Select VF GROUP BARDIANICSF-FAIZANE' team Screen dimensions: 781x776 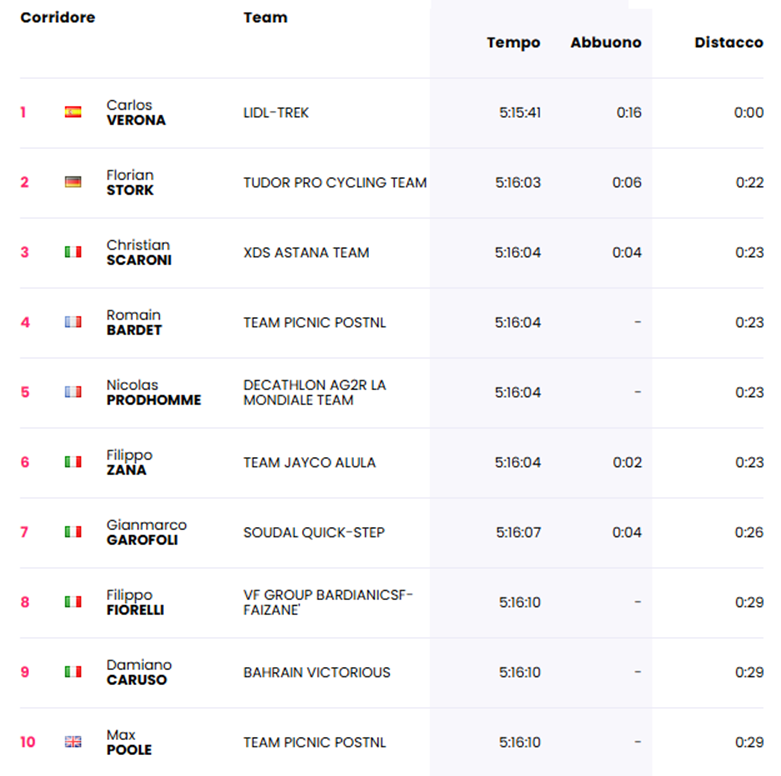tap(328, 602)
